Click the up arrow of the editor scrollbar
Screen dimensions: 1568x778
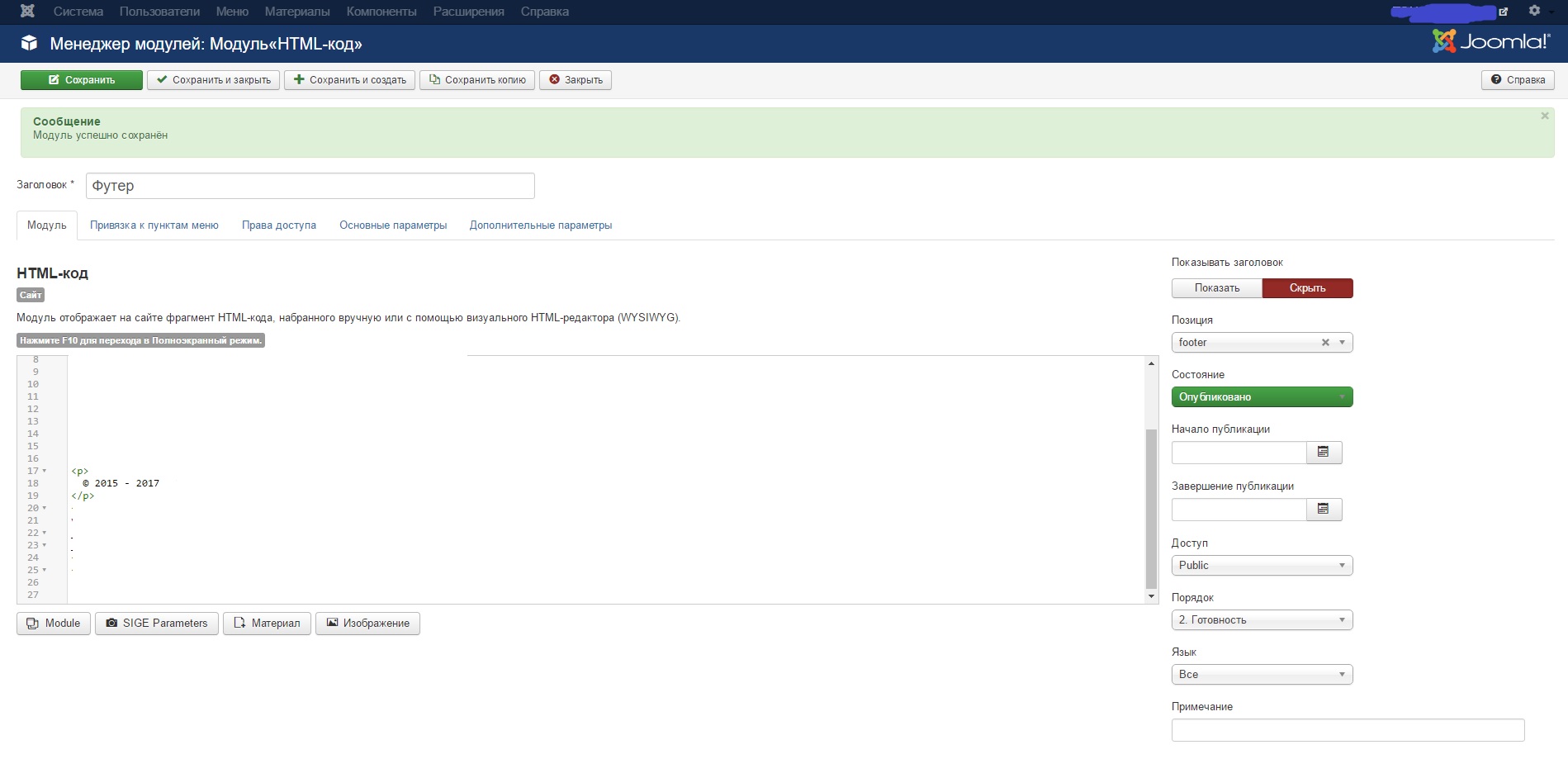tap(1151, 363)
